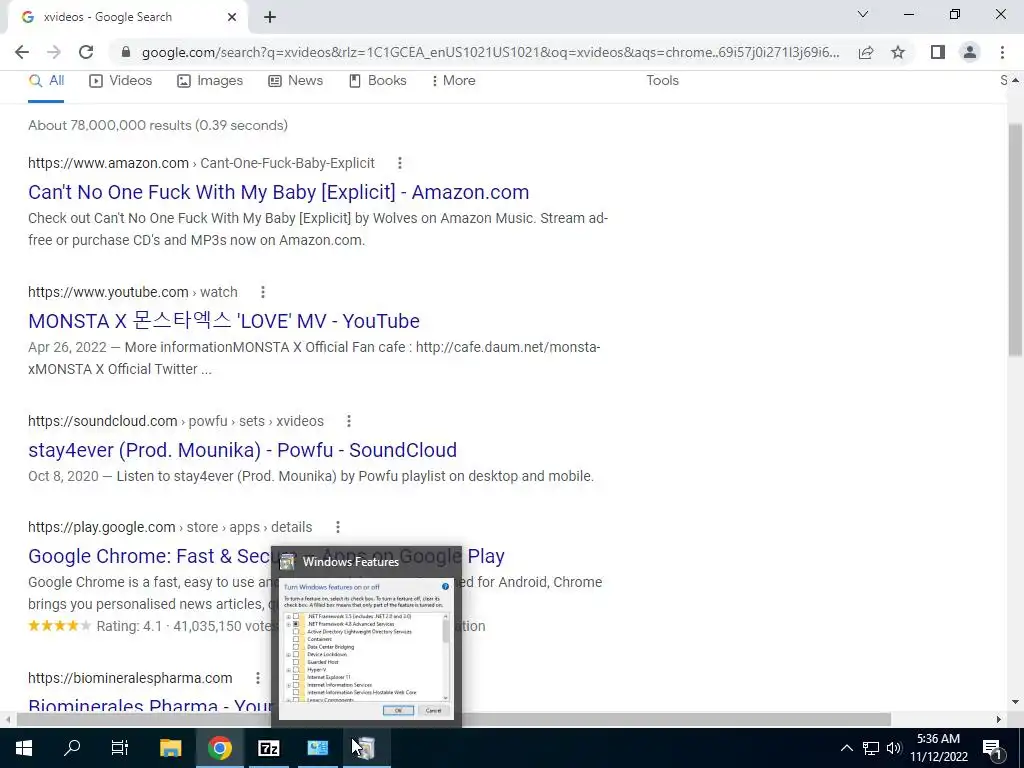
Task: Click the Windows Features preview title
Action: (x=351, y=562)
